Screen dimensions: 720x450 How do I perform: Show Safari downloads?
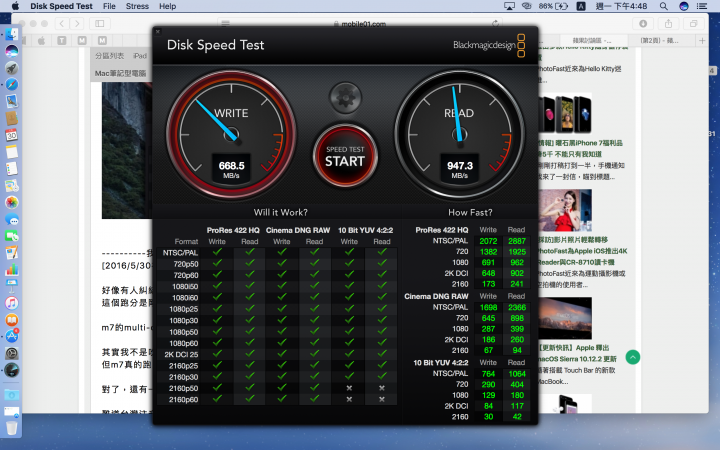click(643, 23)
